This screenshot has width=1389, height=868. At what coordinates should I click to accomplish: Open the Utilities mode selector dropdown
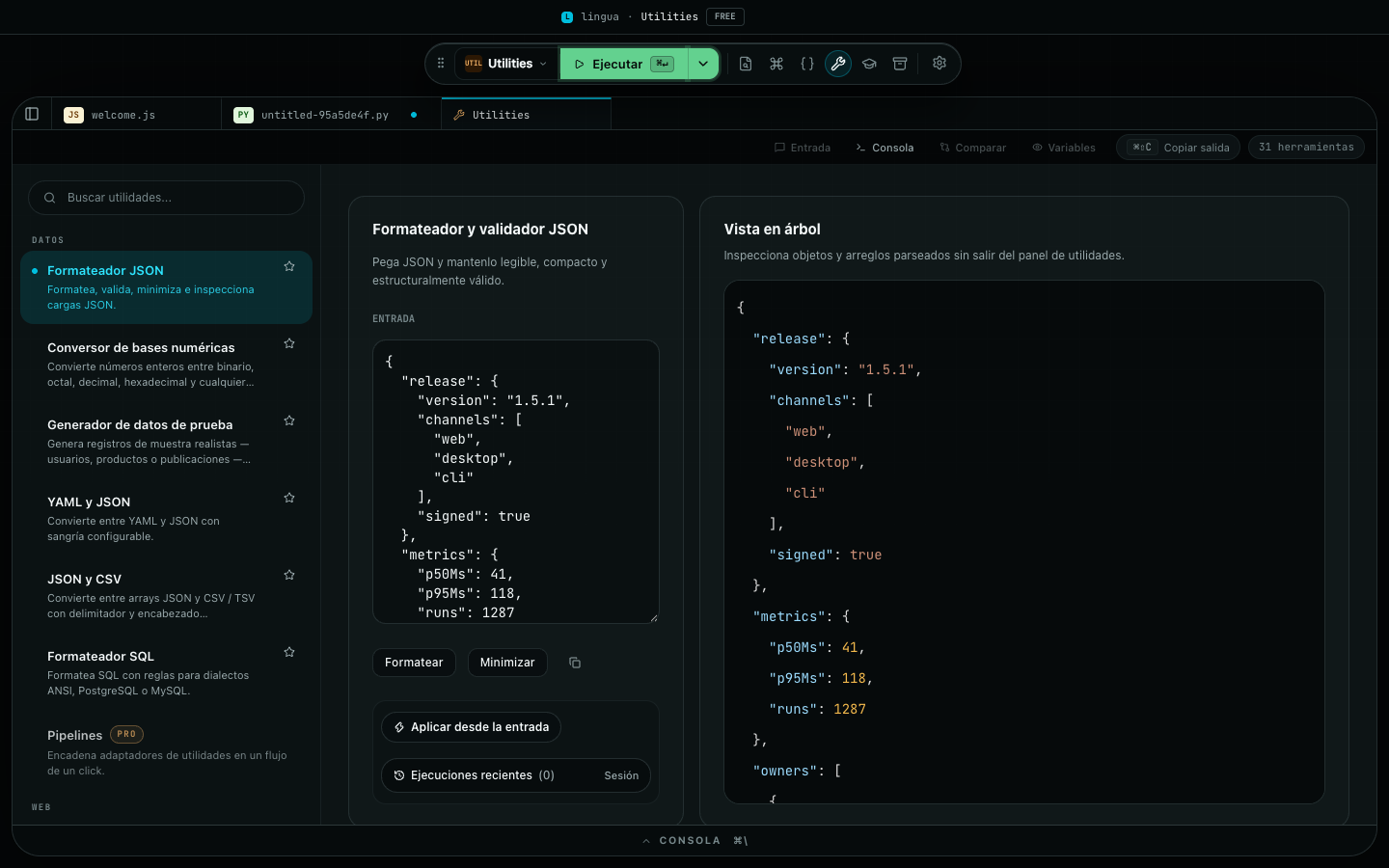[506, 64]
